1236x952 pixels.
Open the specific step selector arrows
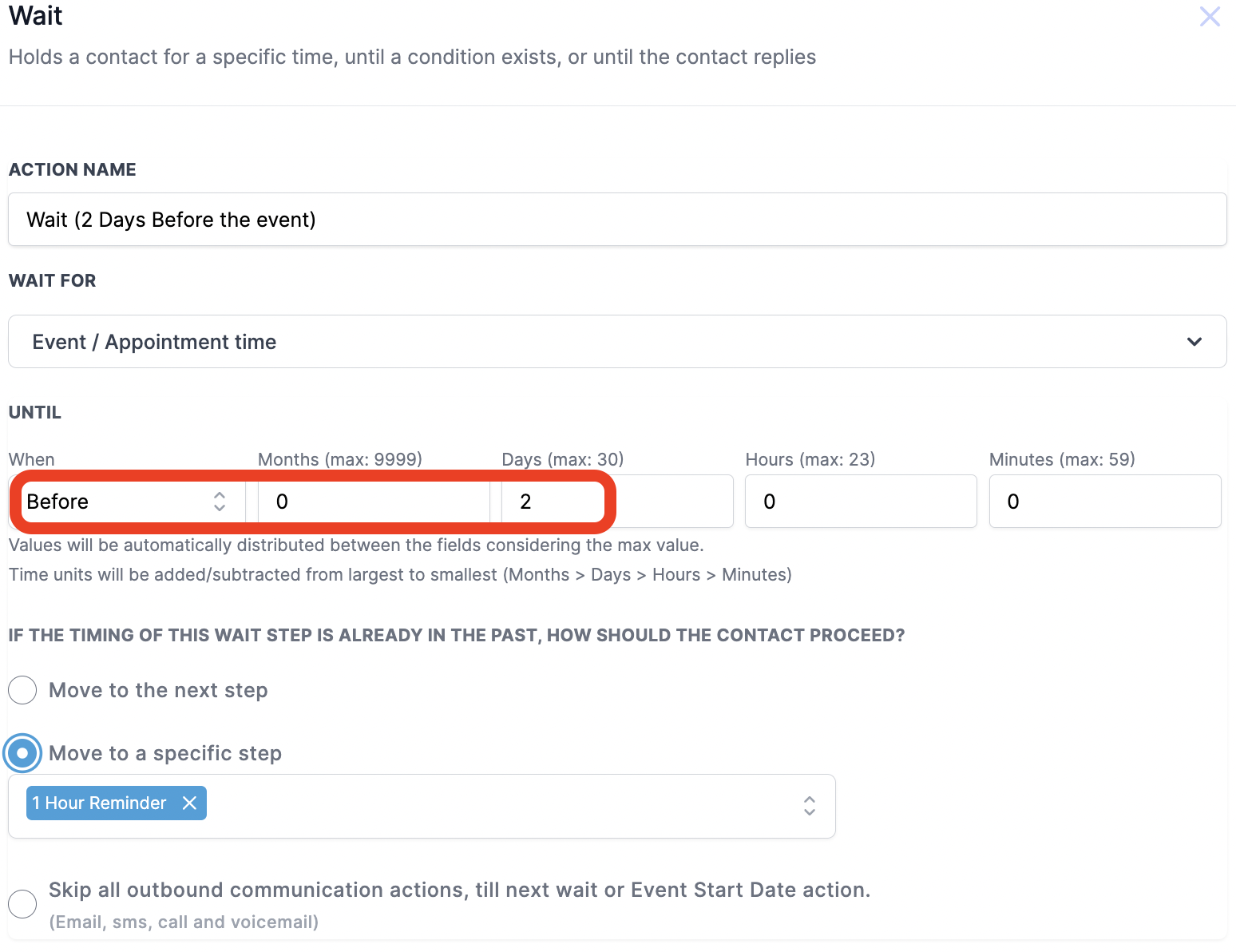click(x=809, y=806)
